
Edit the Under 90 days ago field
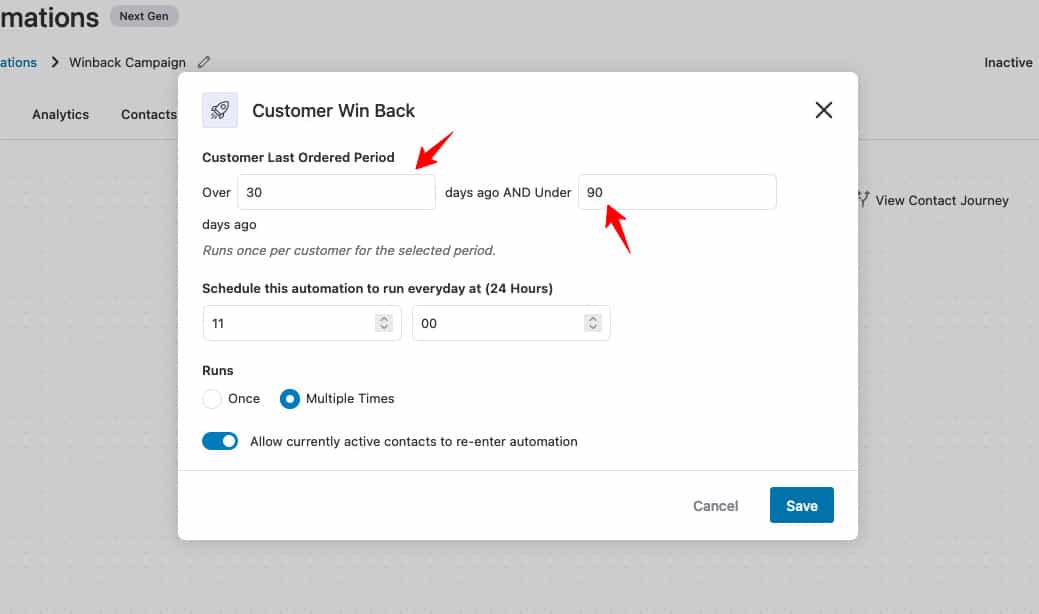[677, 192]
